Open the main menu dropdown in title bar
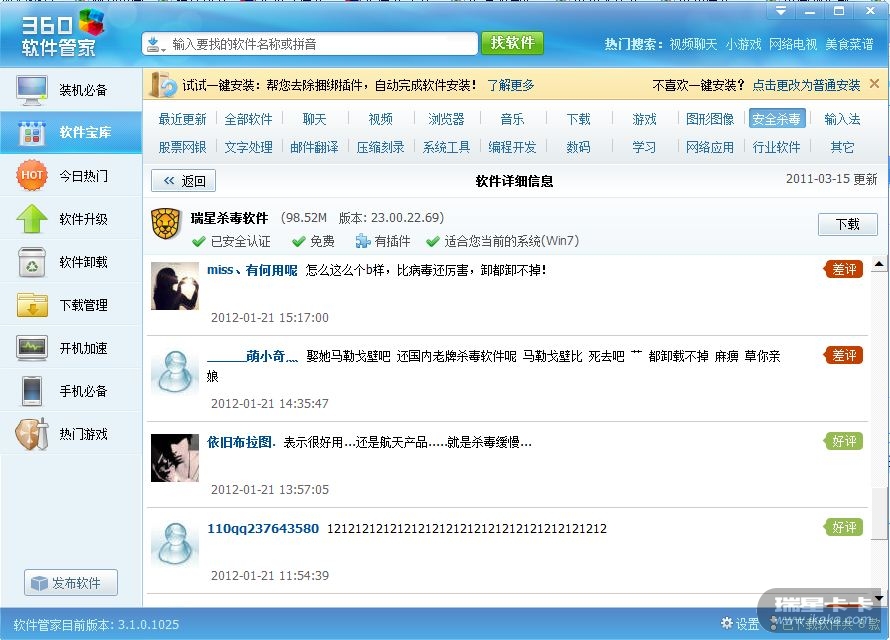 (x=781, y=11)
